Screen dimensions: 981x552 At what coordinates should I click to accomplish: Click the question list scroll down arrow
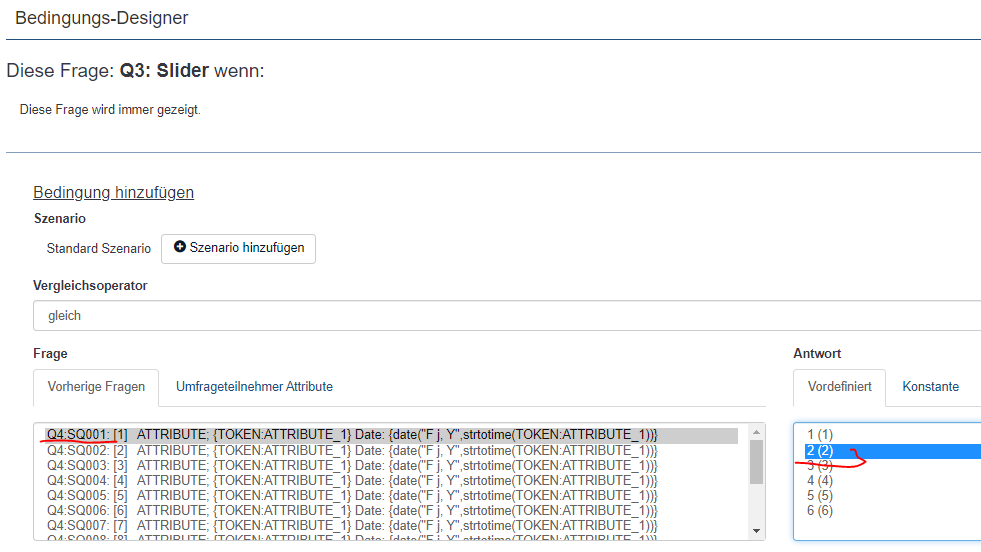click(x=756, y=531)
